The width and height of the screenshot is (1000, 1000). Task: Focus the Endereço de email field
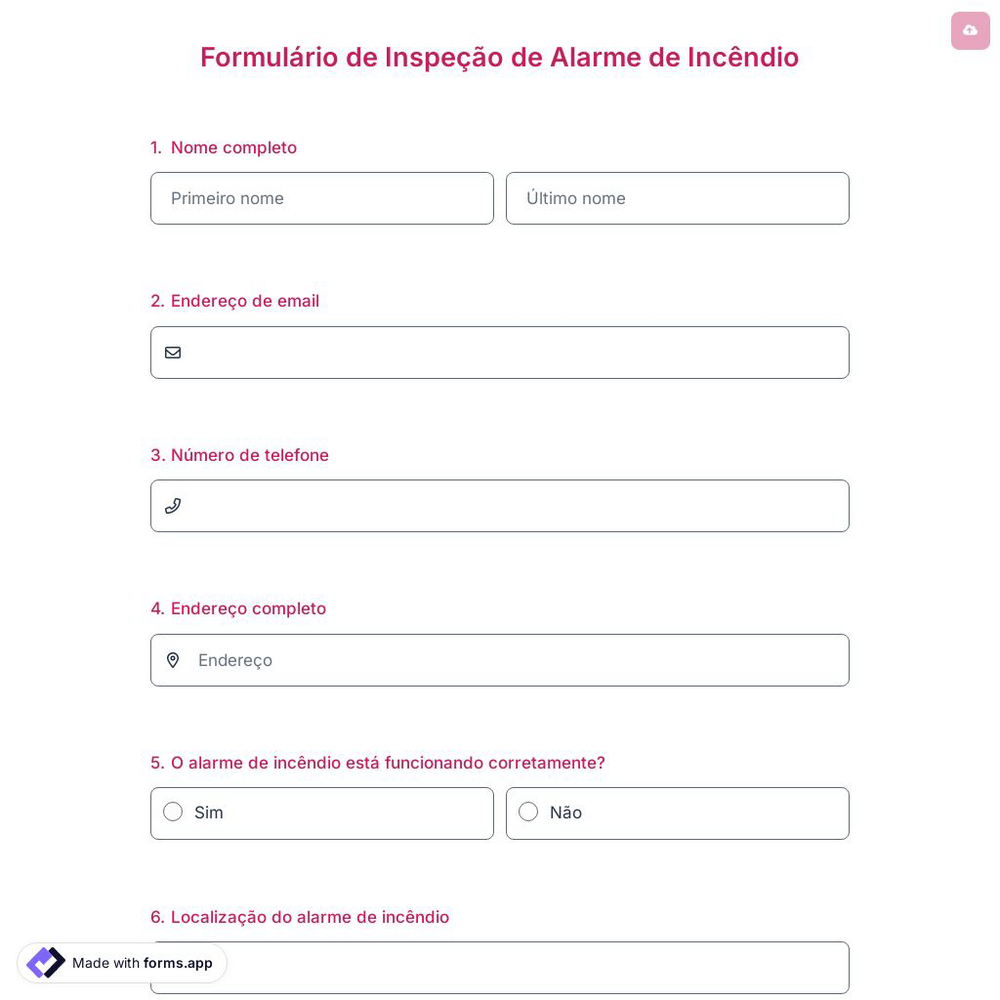pos(500,352)
